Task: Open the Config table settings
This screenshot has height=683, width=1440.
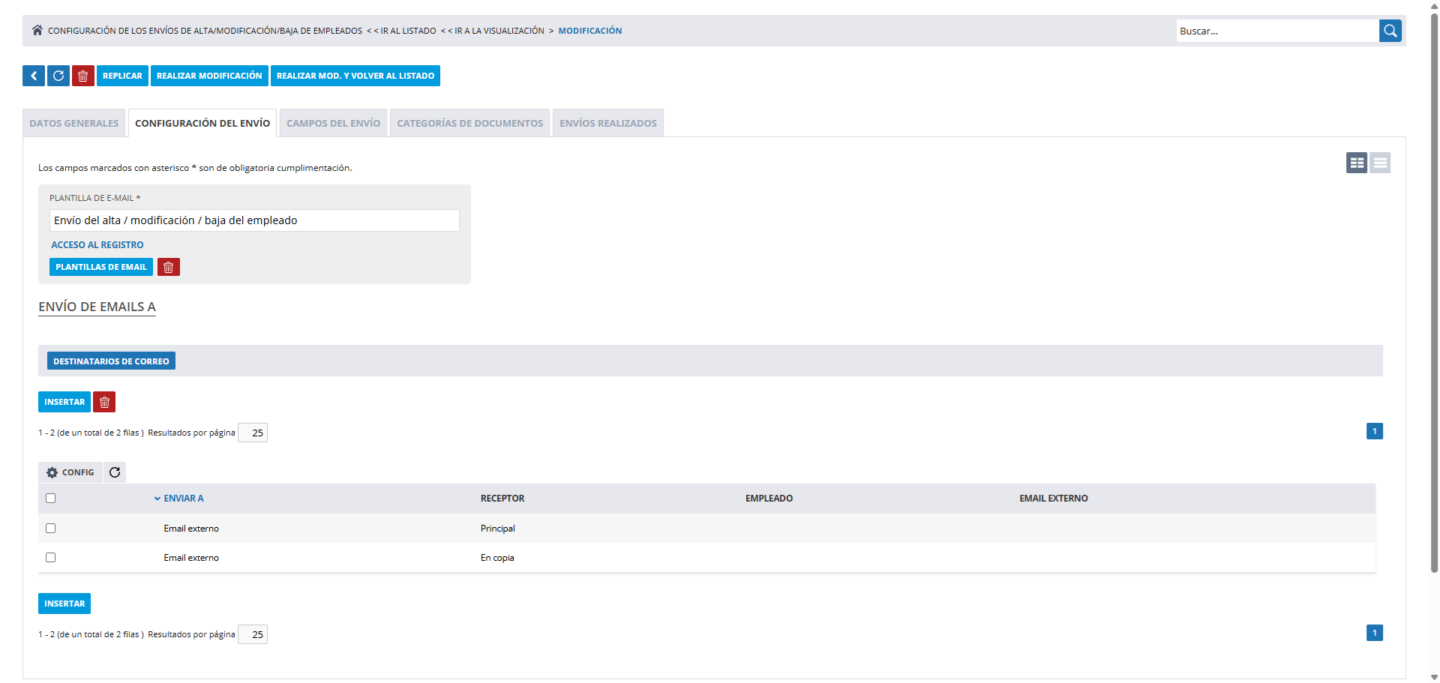Action: [70, 472]
